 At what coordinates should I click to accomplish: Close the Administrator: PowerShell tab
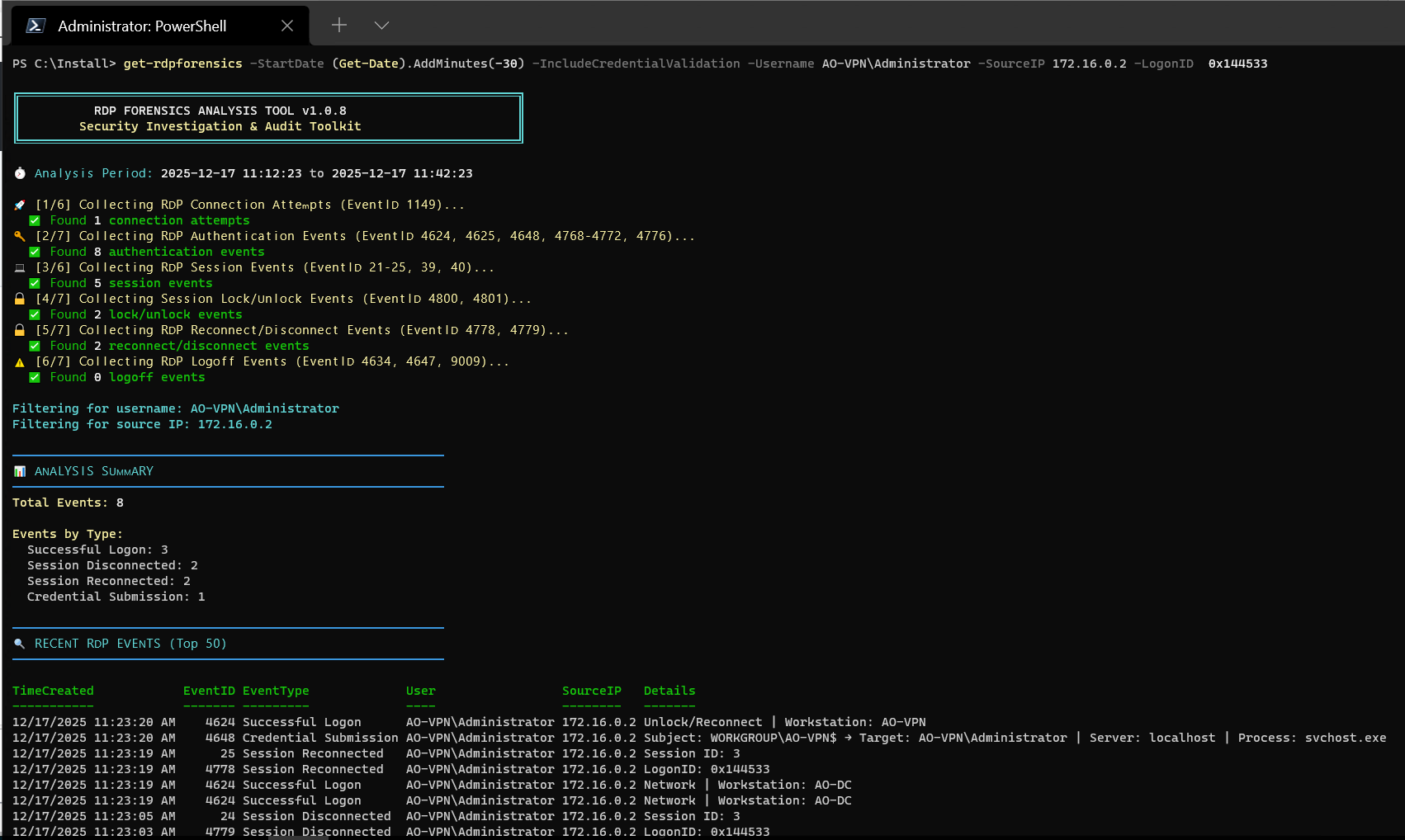287,26
